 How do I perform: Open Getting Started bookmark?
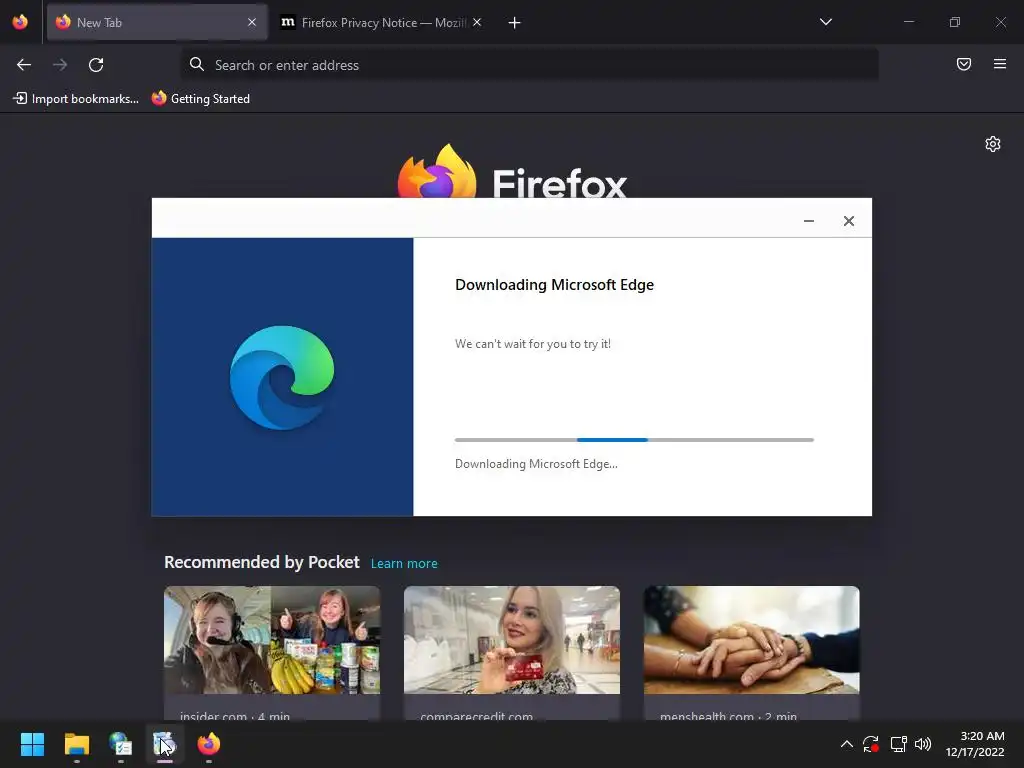(200, 99)
